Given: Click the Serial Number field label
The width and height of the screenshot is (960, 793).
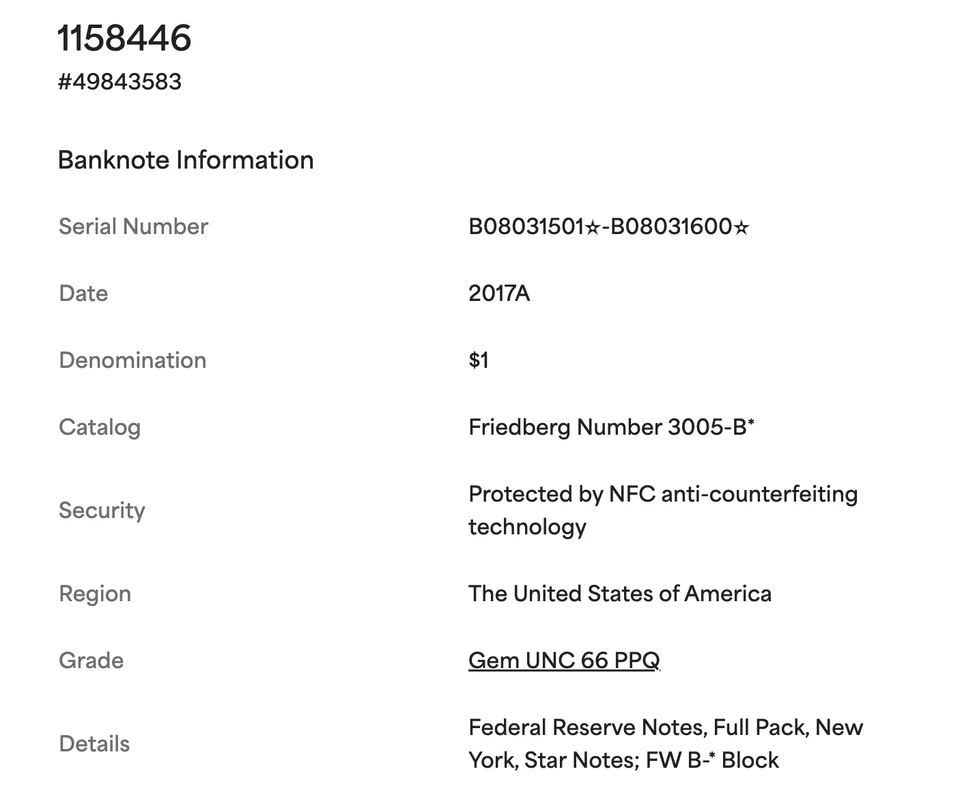Looking at the screenshot, I should click(133, 227).
